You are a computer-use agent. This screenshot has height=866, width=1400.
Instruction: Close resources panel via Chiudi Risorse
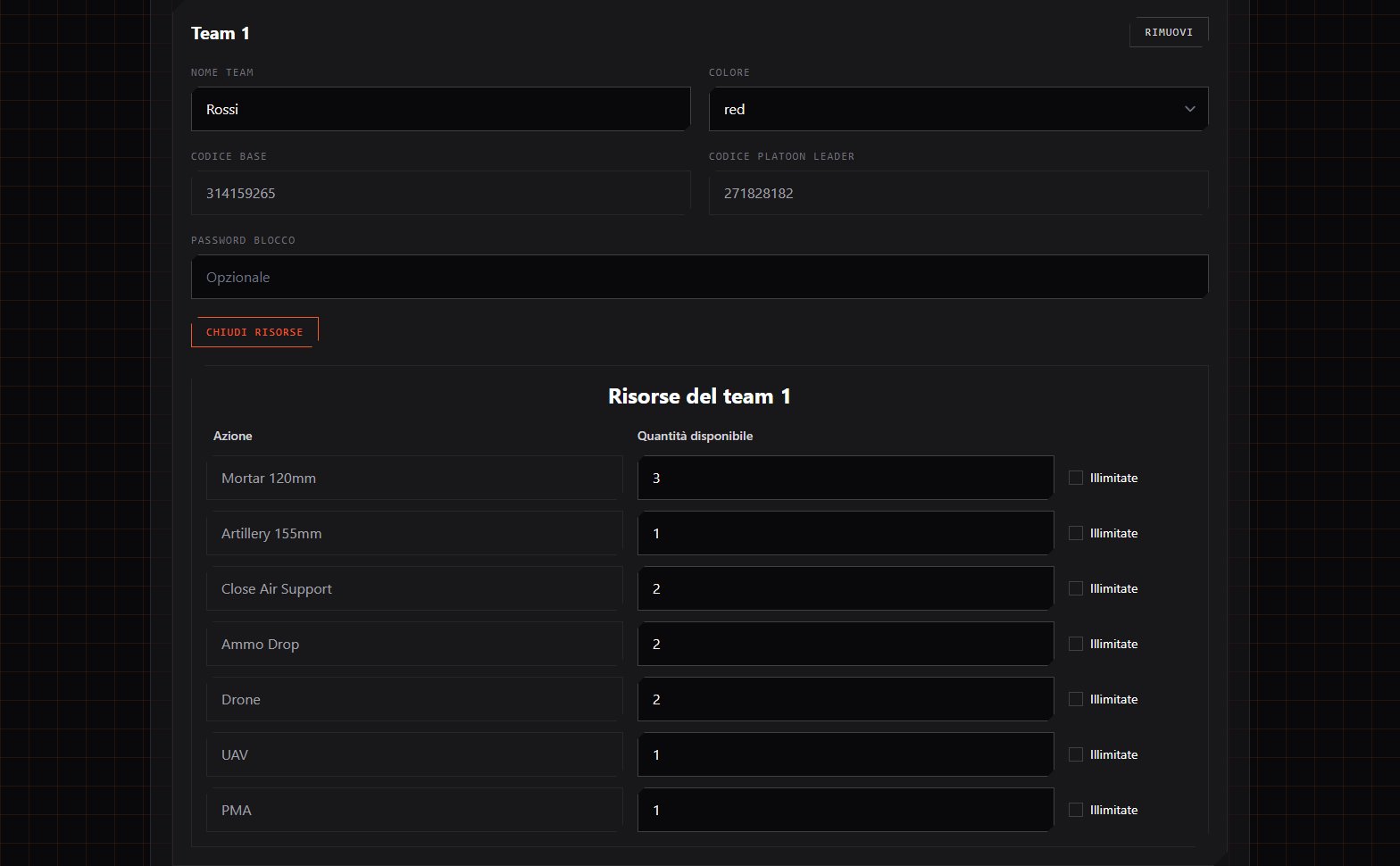pyautogui.click(x=254, y=332)
